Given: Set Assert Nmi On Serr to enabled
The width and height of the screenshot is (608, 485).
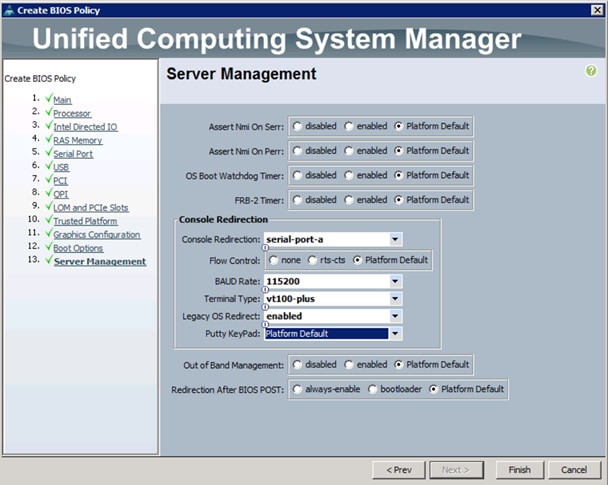Looking at the screenshot, I should click(x=349, y=126).
